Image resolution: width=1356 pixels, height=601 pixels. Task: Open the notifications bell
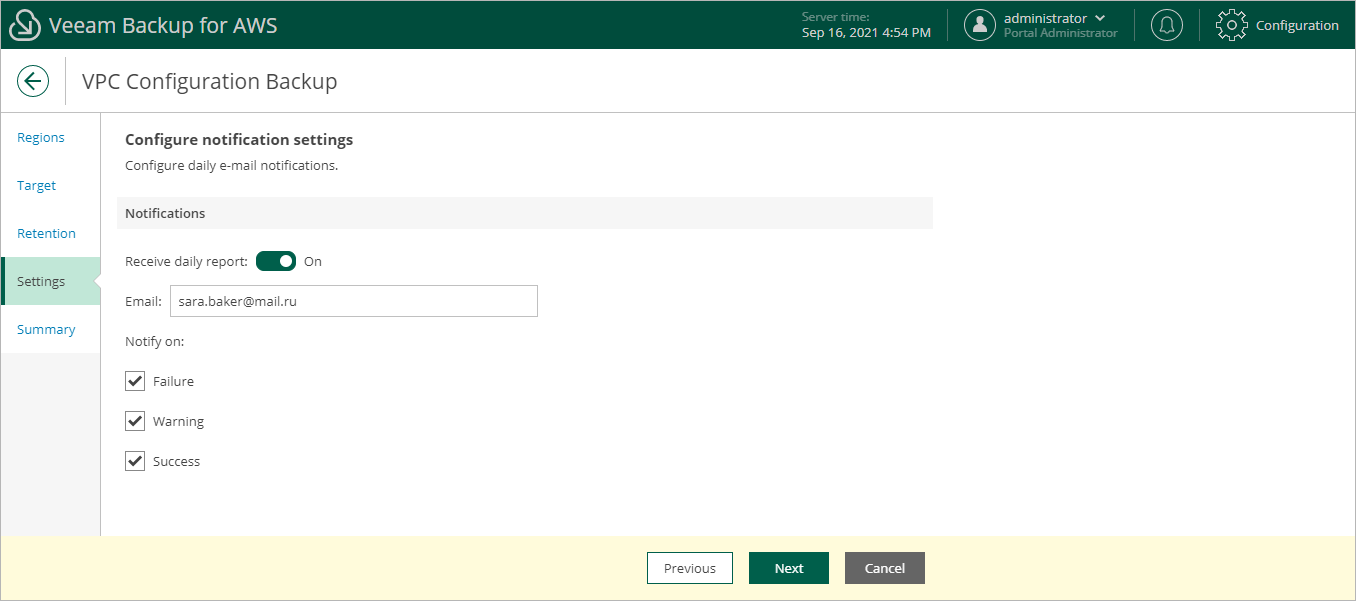[x=1166, y=24]
